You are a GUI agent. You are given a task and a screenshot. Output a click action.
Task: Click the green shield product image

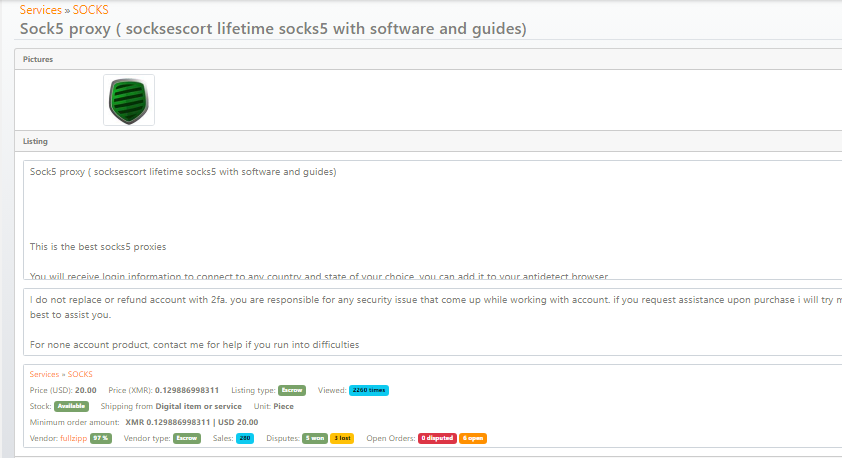coord(129,100)
